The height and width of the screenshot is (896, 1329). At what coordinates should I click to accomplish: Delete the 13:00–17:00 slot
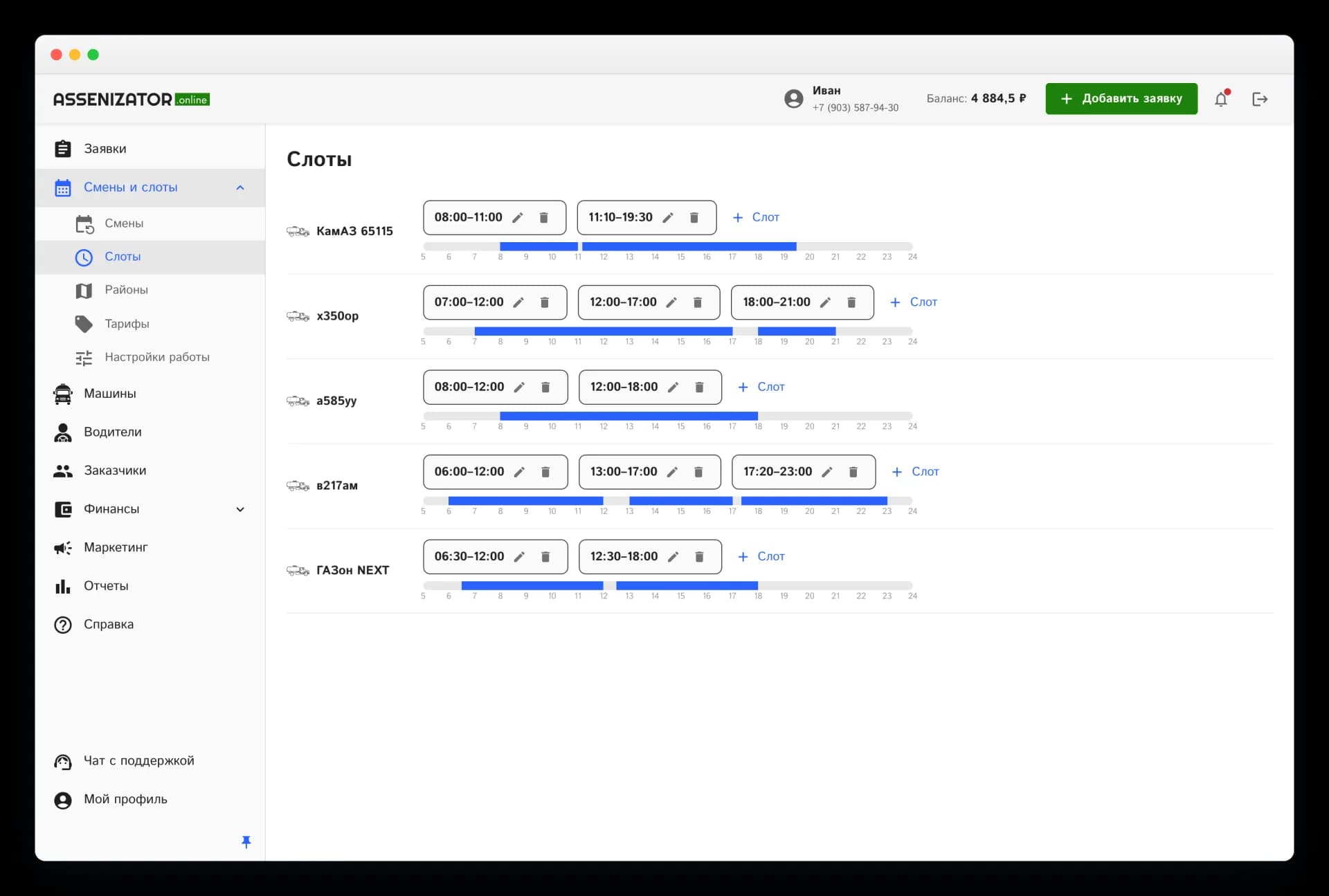[698, 472]
